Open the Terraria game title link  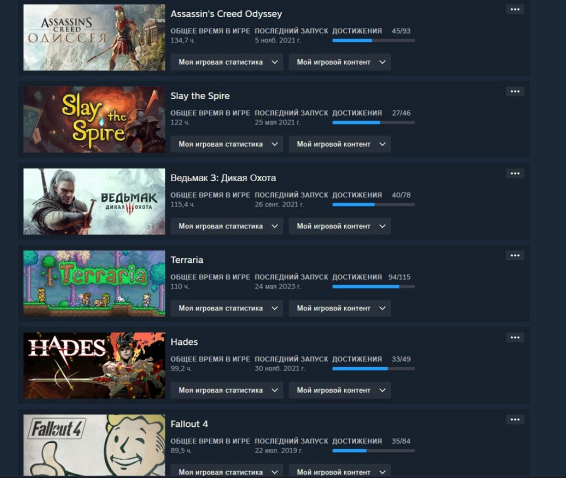(x=187, y=260)
